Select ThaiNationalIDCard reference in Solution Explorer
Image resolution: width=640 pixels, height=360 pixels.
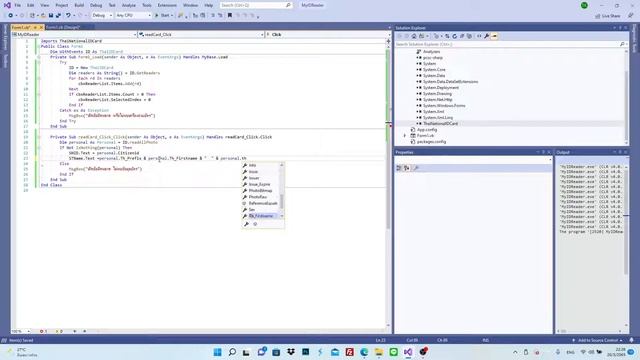point(440,124)
